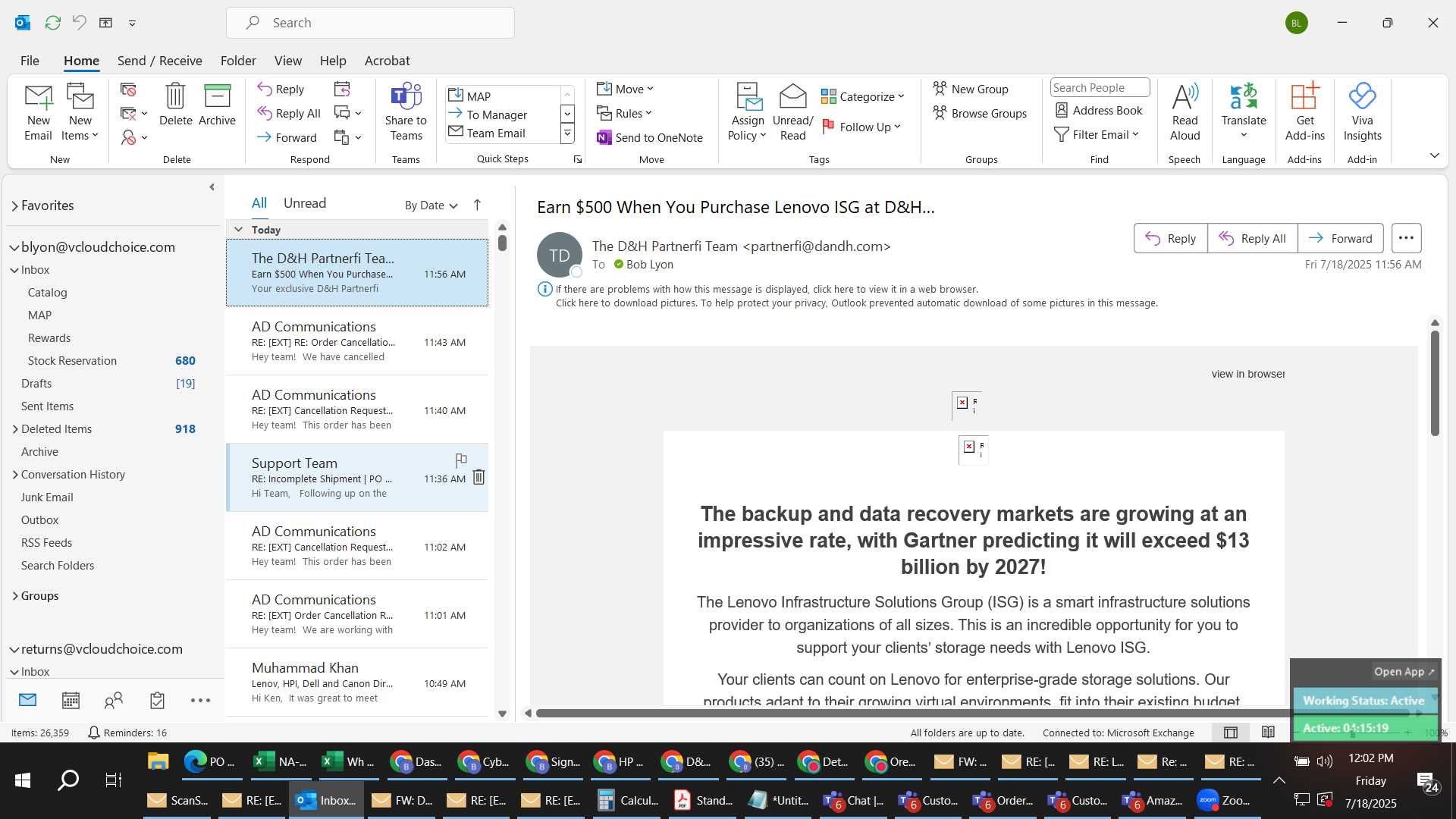This screenshot has width=1456, height=819.
Task: Click the Search box at top
Action: click(370, 23)
